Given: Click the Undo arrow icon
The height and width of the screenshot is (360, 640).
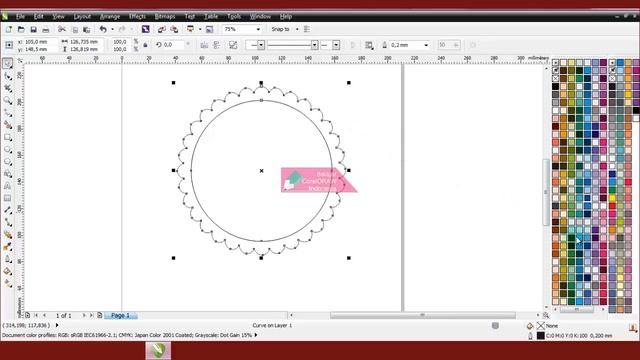Looking at the screenshot, I should [x=103, y=29].
